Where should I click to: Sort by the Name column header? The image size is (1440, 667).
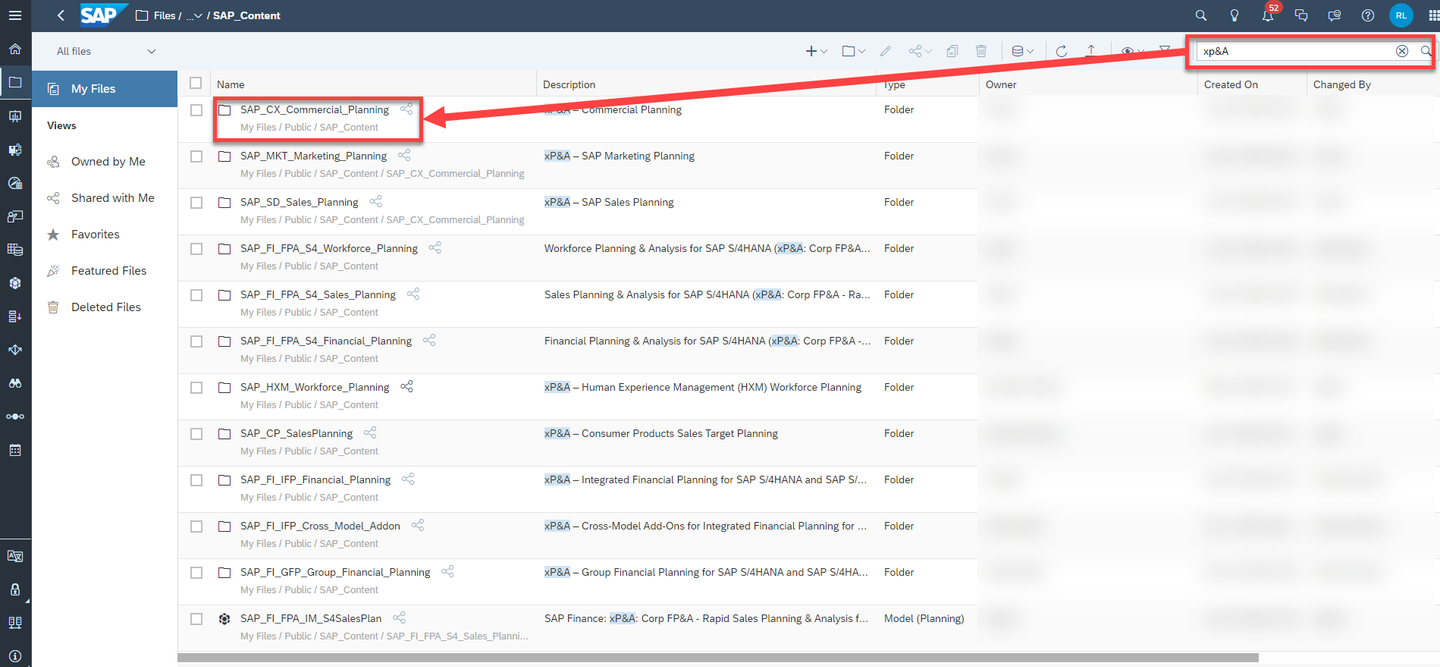(231, 85)
